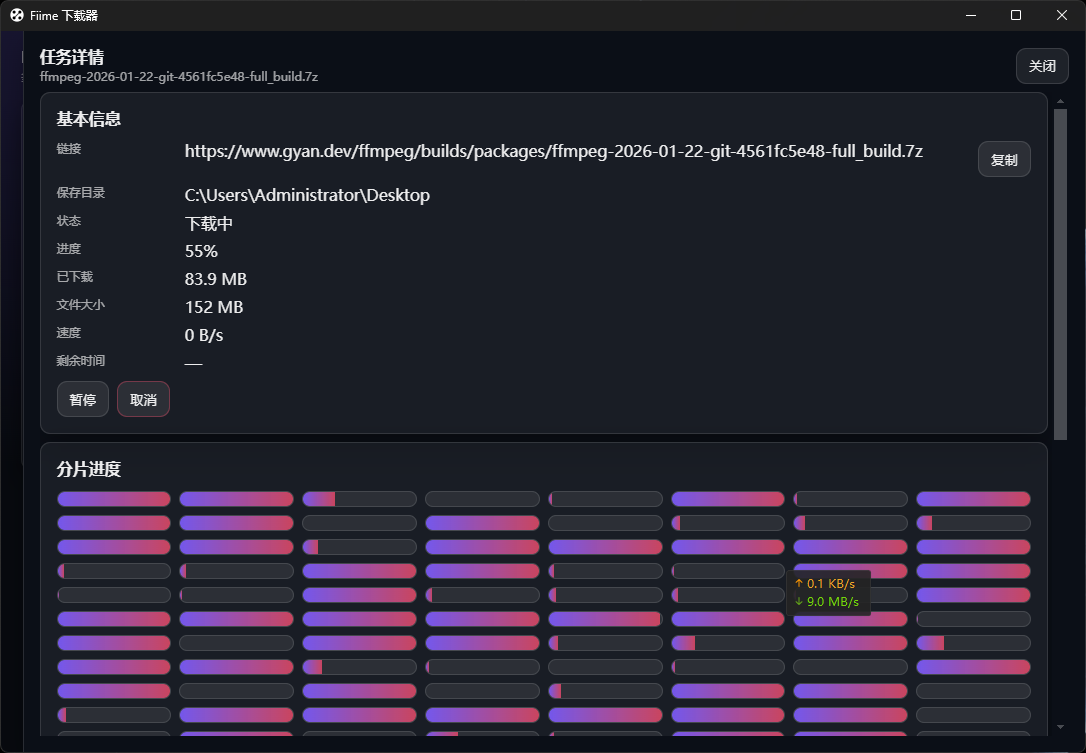Click the first segment bar in the top row
The image size is (1086, 753).
[x=113, y=499]
